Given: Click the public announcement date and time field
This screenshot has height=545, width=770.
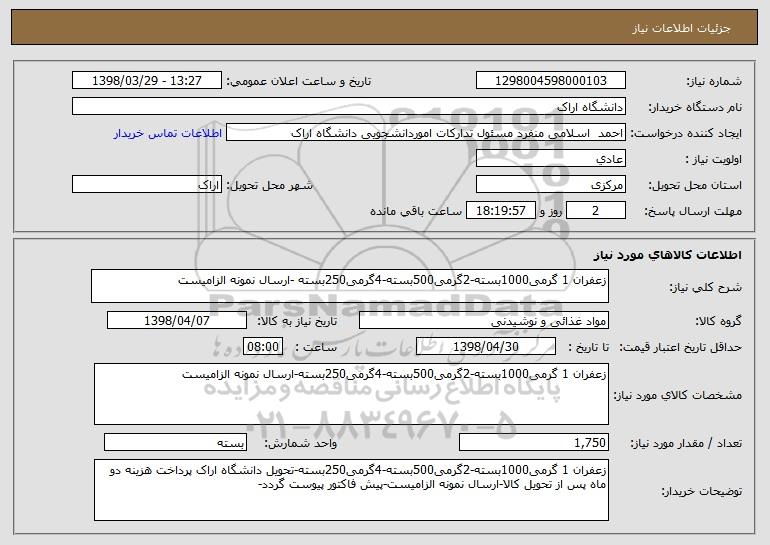Looking at the screenshot, I should point(147,80).
